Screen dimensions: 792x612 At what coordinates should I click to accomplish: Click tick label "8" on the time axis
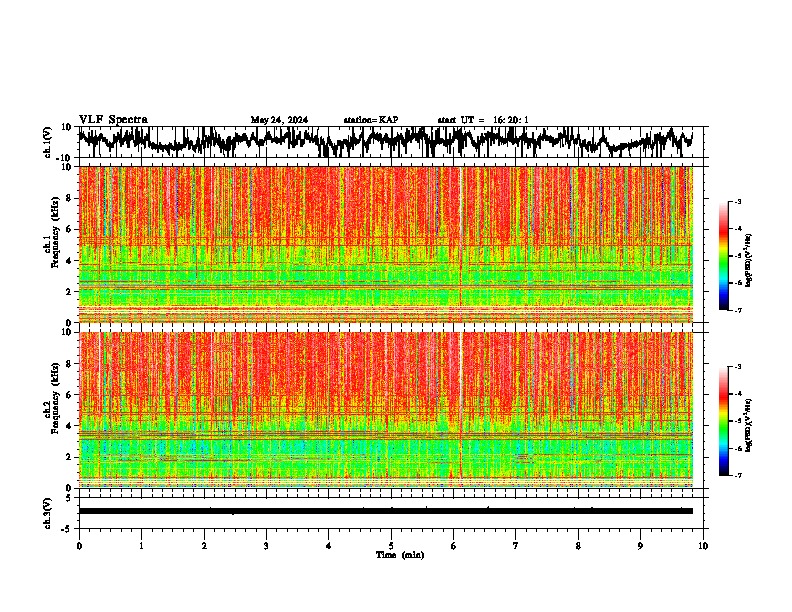578,546
